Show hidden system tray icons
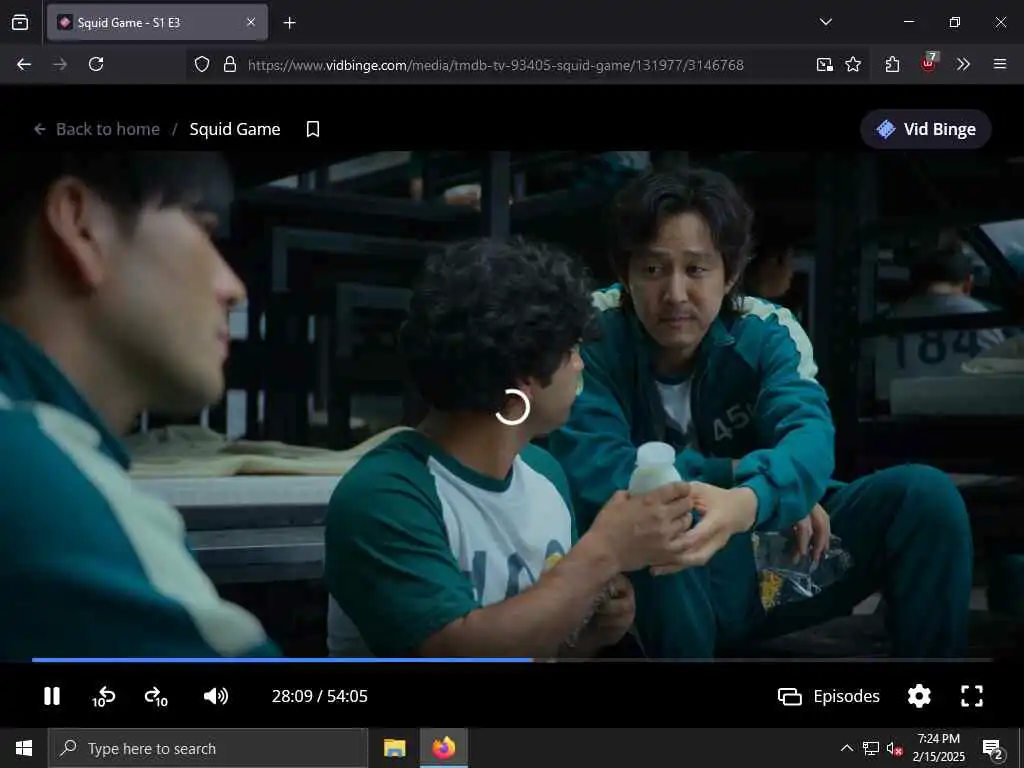The image size is (1024, 768). point(846,748)
